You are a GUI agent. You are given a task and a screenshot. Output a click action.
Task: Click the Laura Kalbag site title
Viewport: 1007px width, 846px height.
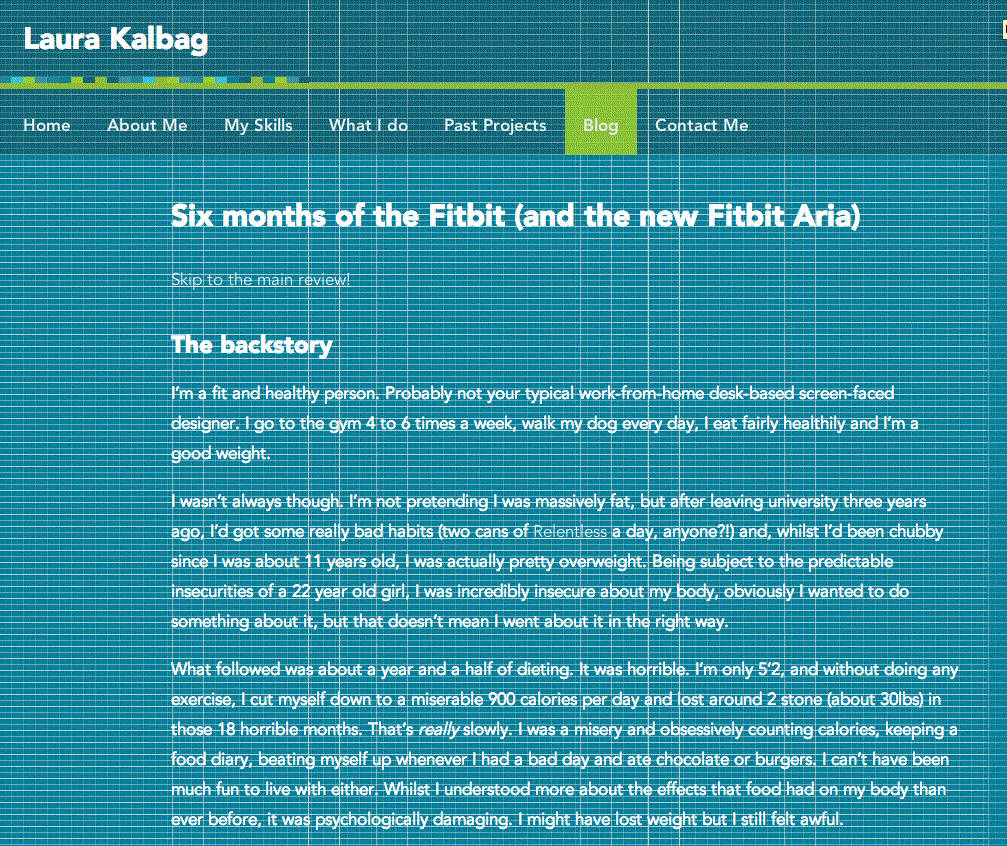coord(116,39)
